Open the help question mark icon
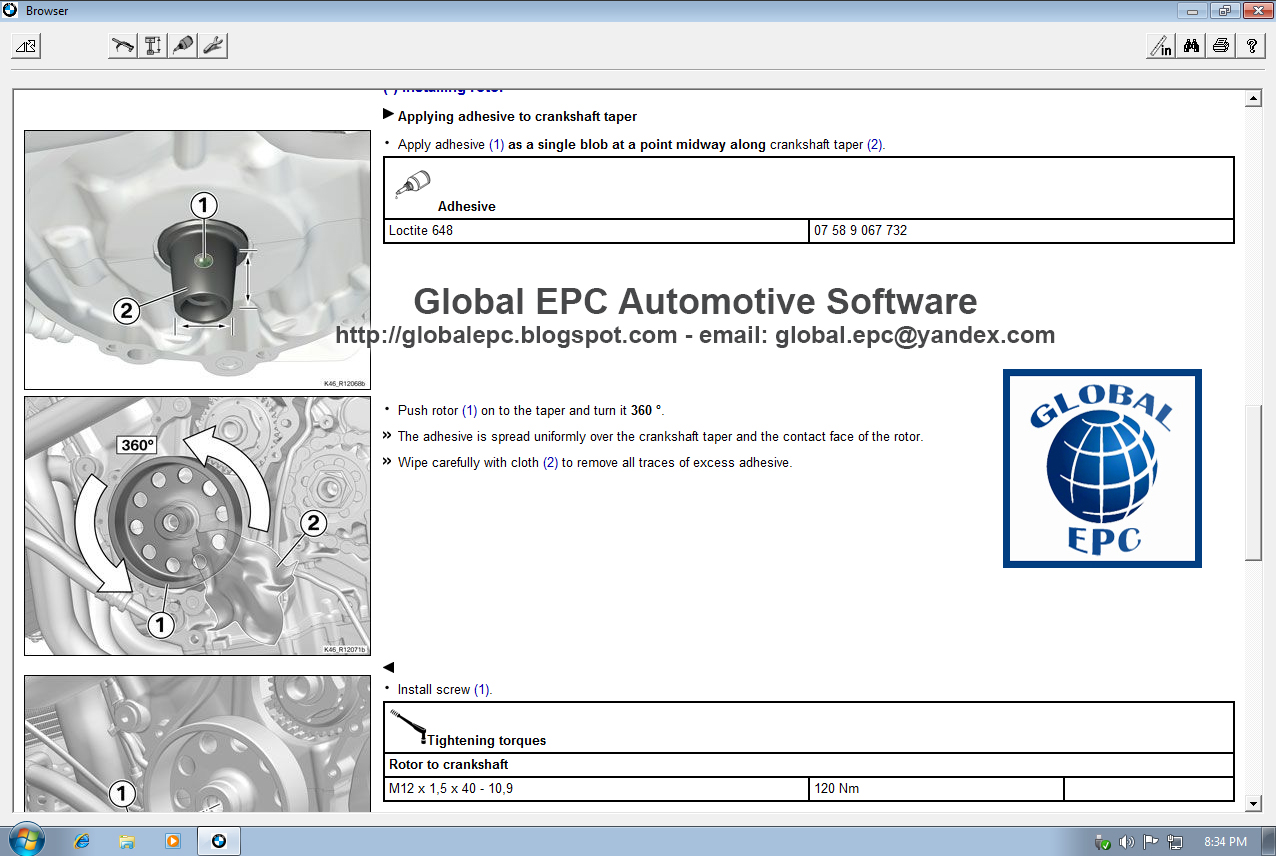Image resolution: width=1276 pixels, height=856 pixels. [x=1251, y=45]
